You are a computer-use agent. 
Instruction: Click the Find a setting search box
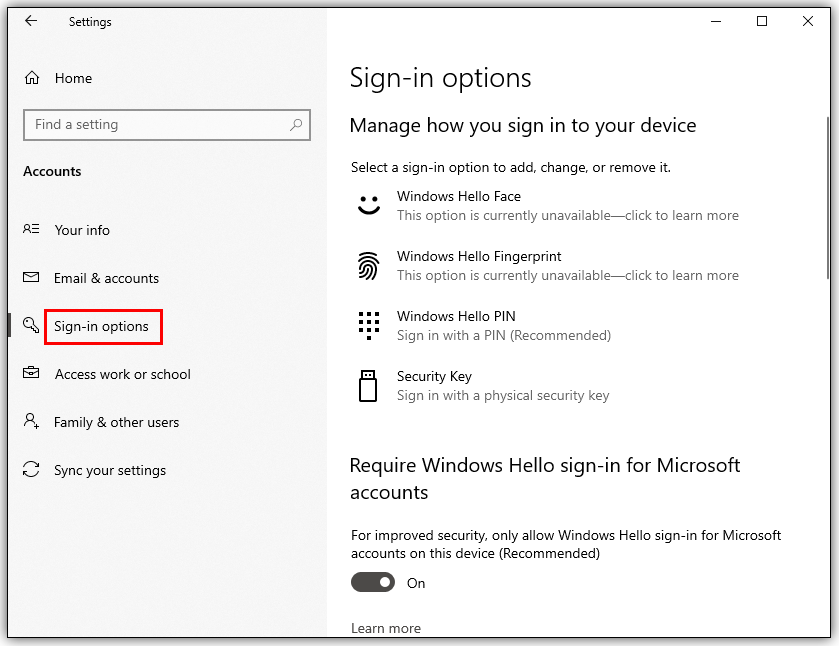tap(166, 125)
